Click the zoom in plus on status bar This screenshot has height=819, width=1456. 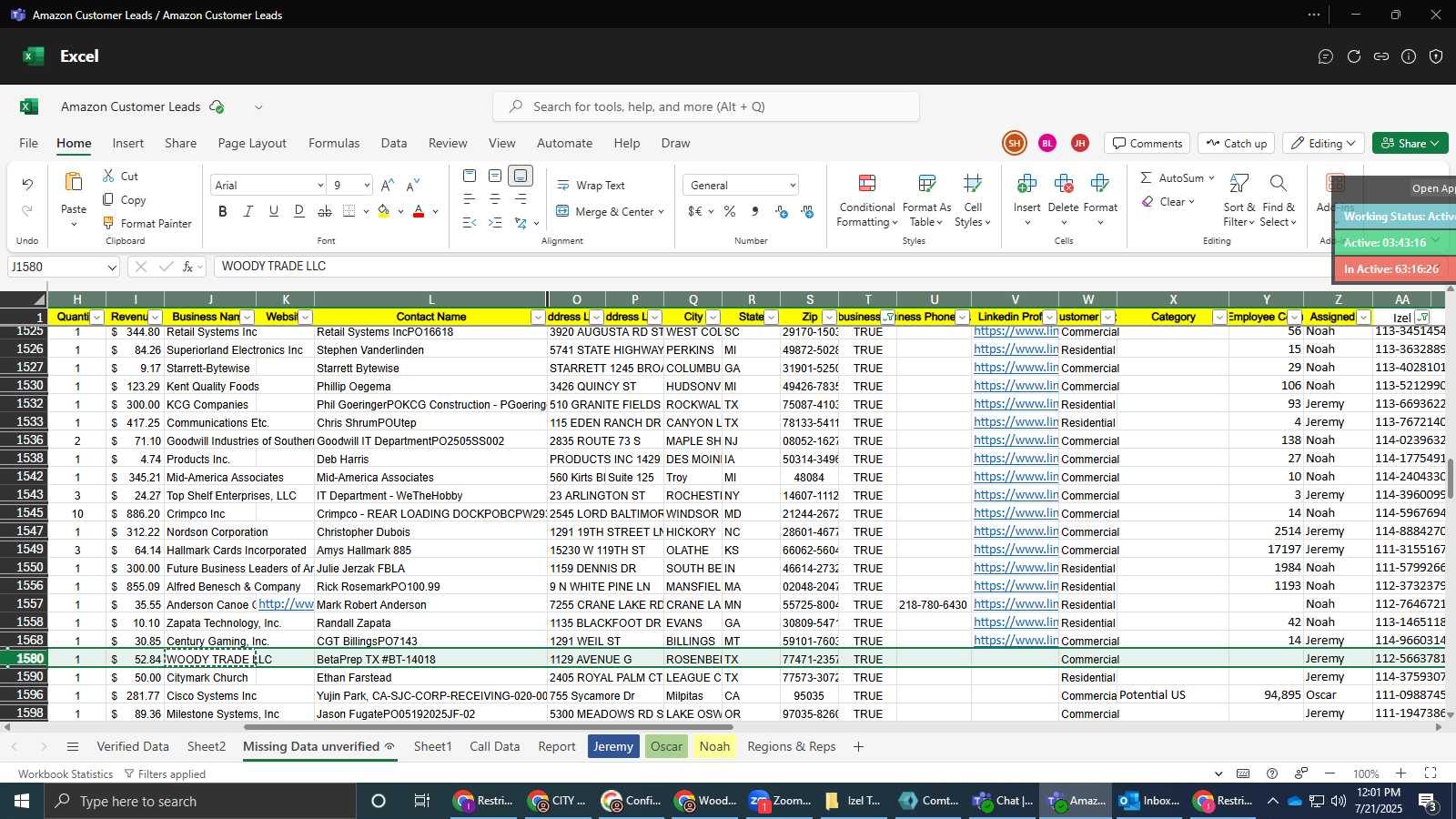point(1400,773)
